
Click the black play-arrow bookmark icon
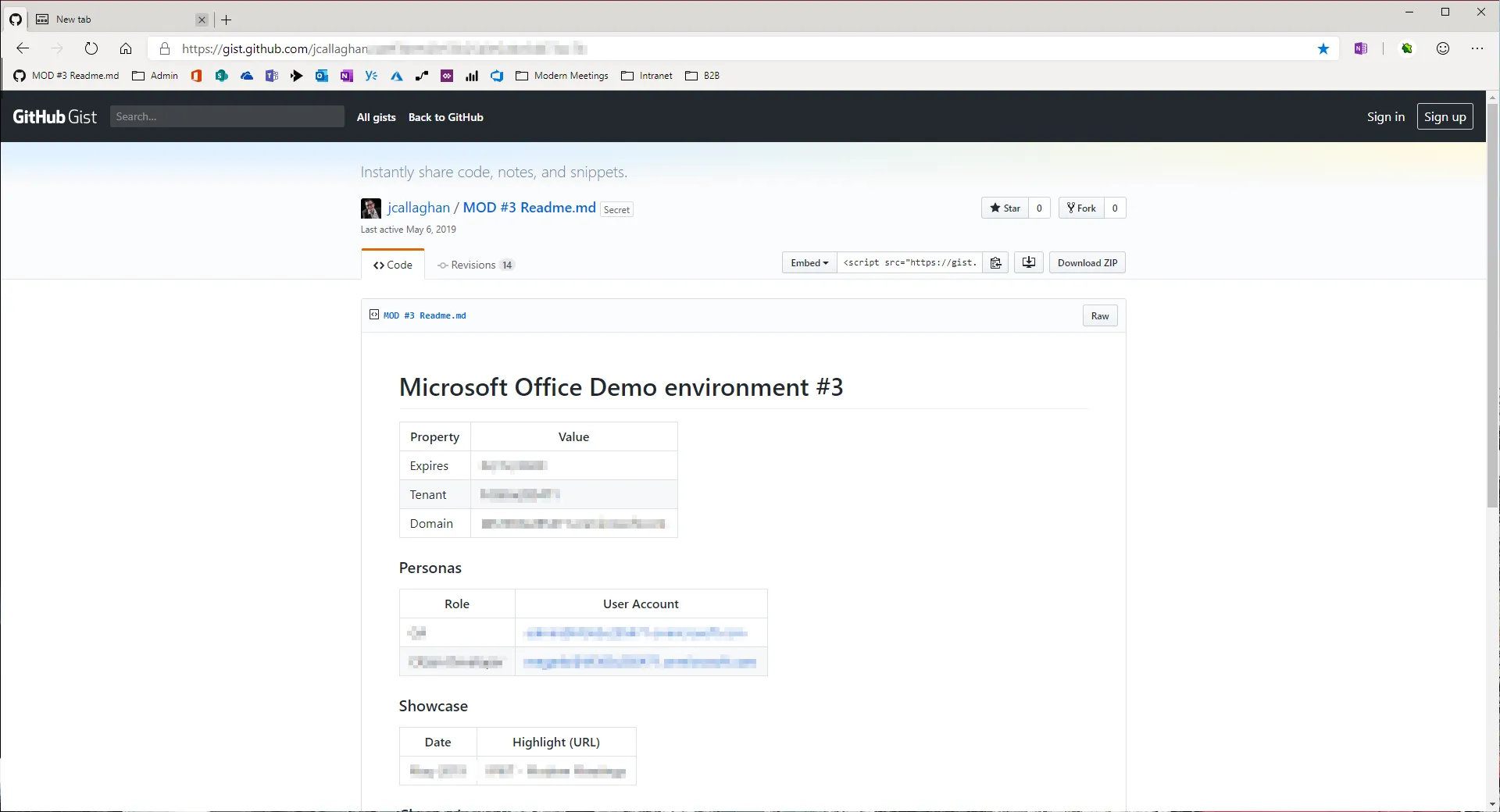[297, 76]
